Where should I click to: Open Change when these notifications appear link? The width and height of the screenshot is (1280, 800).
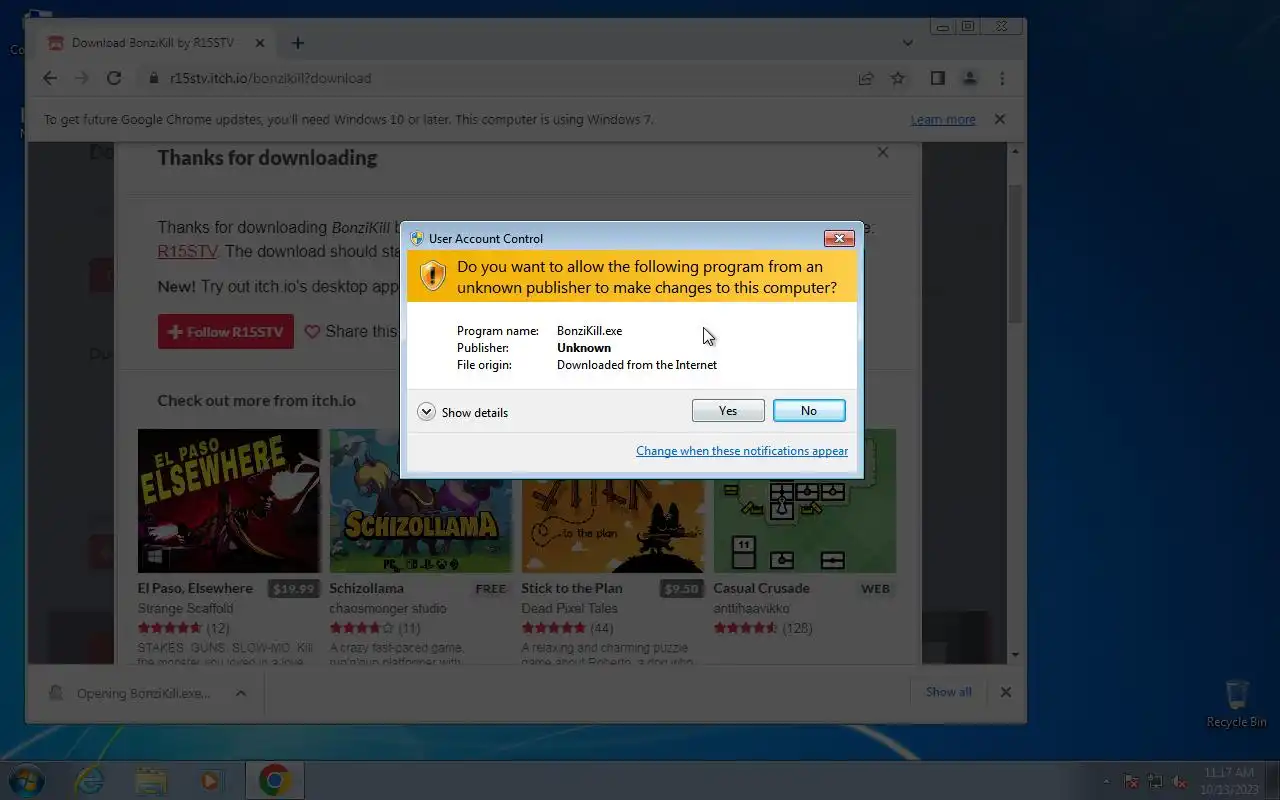pyautogui.click(x=742, y=451)
